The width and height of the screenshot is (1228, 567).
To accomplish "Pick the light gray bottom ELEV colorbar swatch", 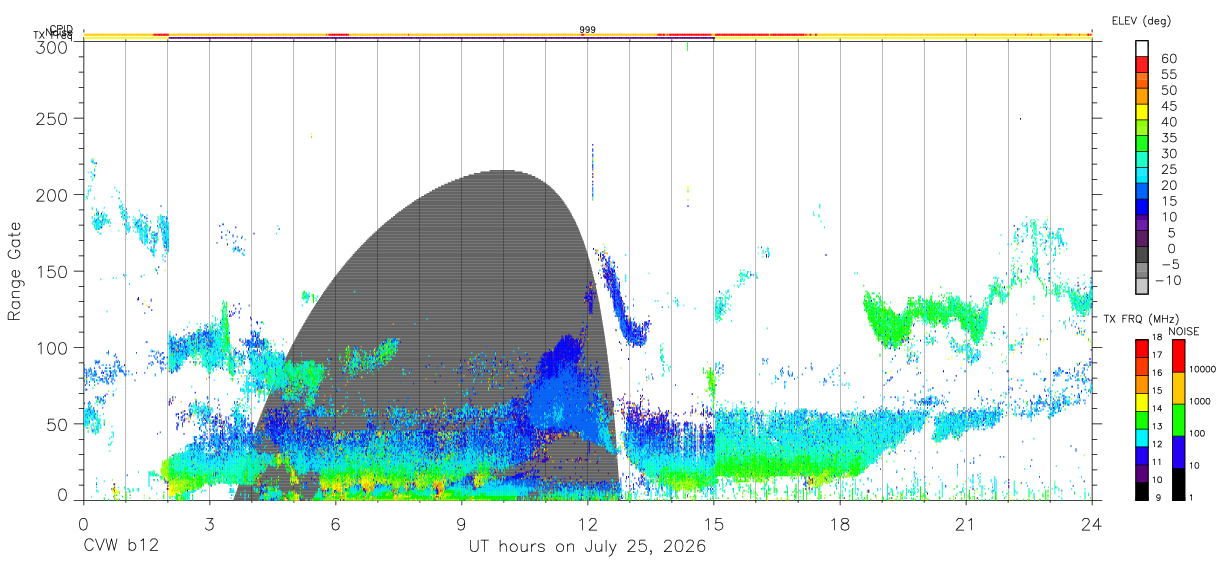I will tap(1142, 288).
